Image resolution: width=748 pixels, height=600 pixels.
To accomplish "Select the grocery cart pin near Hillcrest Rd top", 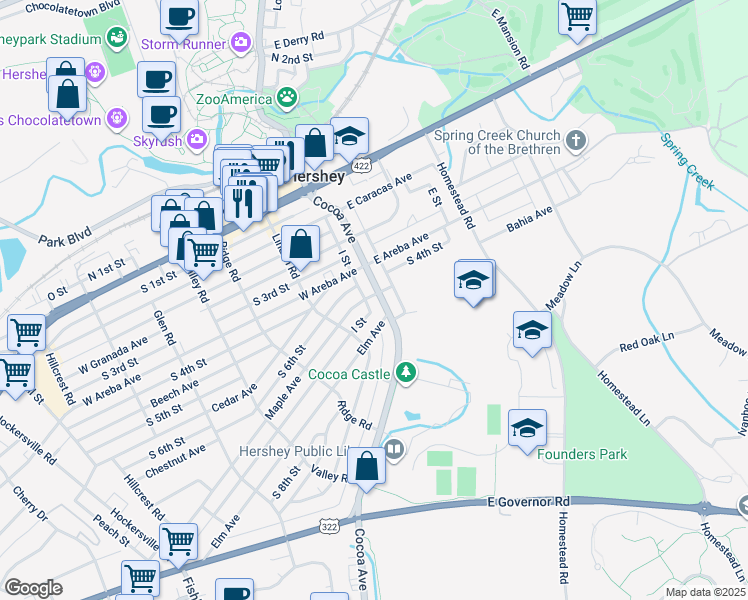I will [27, 334].
